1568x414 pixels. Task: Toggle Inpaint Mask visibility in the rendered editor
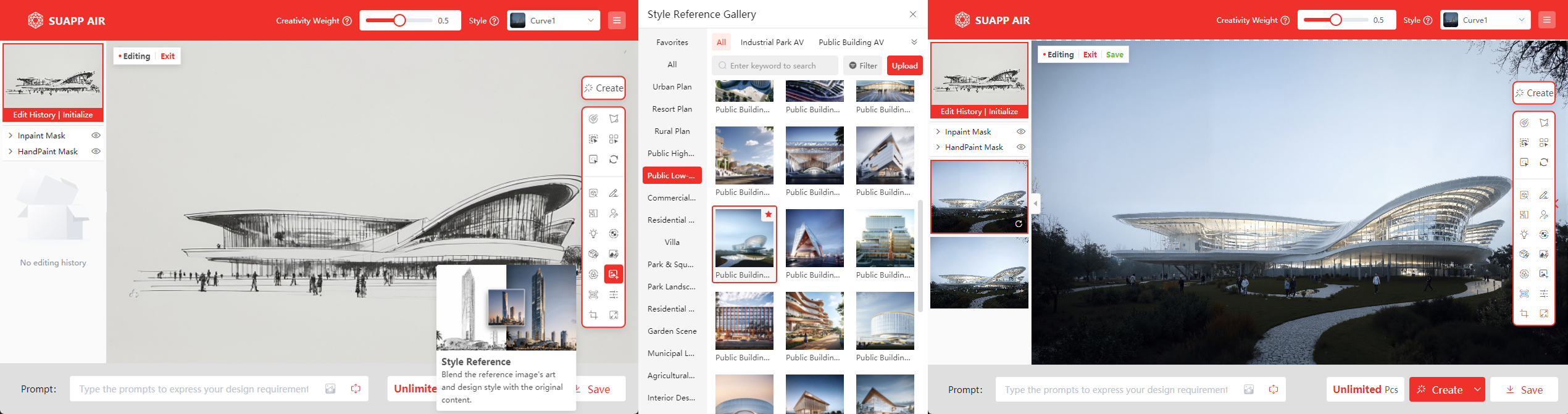pos(1021,131)
